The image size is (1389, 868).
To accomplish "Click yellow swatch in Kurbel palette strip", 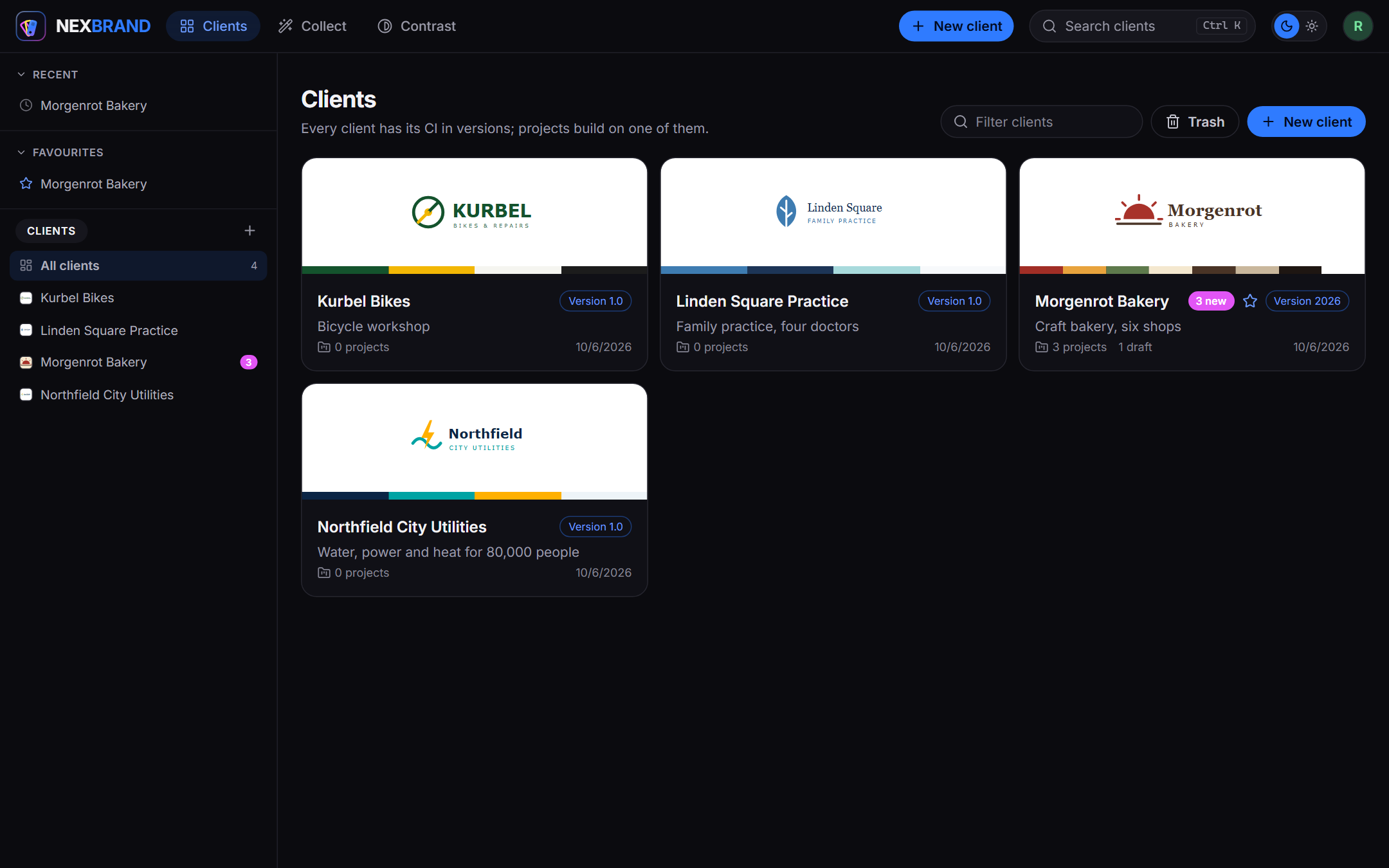I will tap(431, 270).
